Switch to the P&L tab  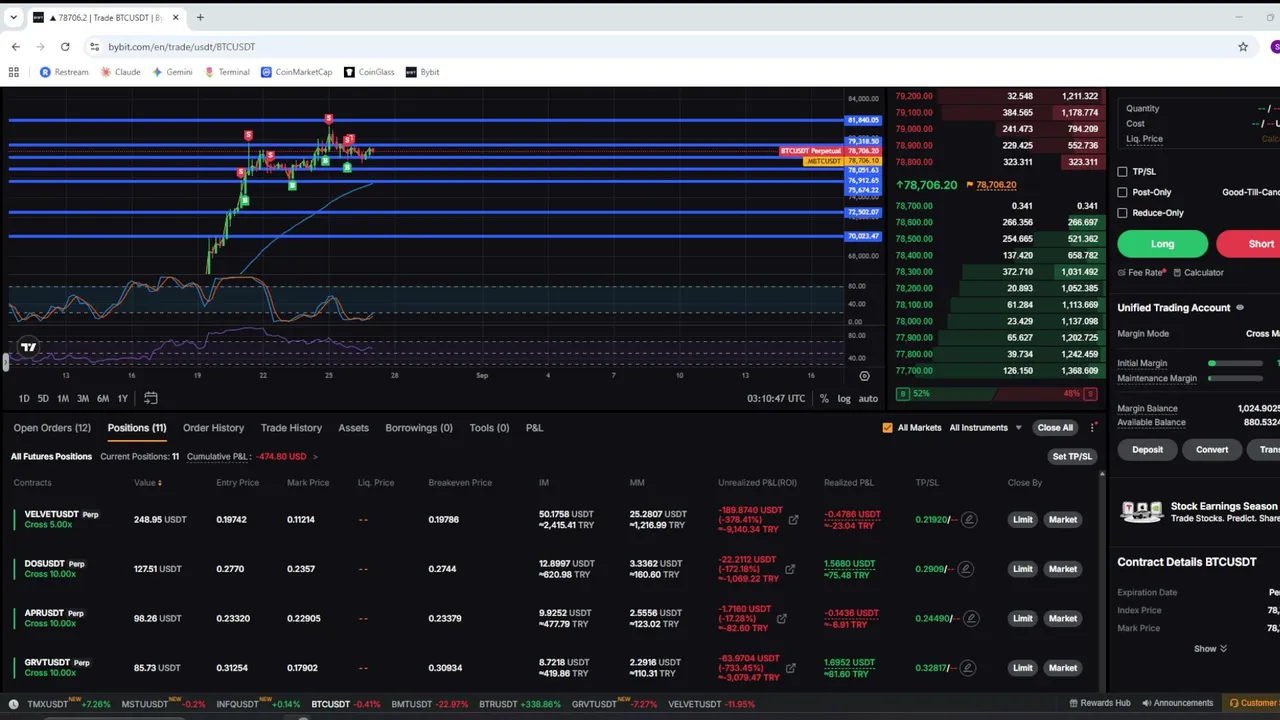534,428
